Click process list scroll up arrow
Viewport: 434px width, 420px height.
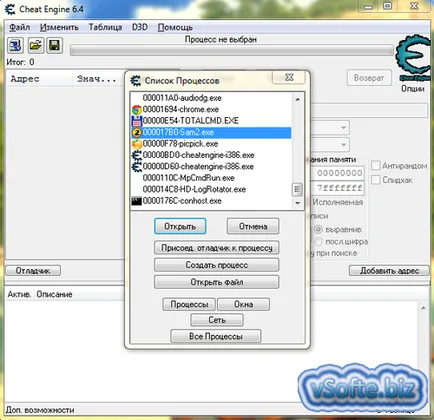click(x=298, y=99)
